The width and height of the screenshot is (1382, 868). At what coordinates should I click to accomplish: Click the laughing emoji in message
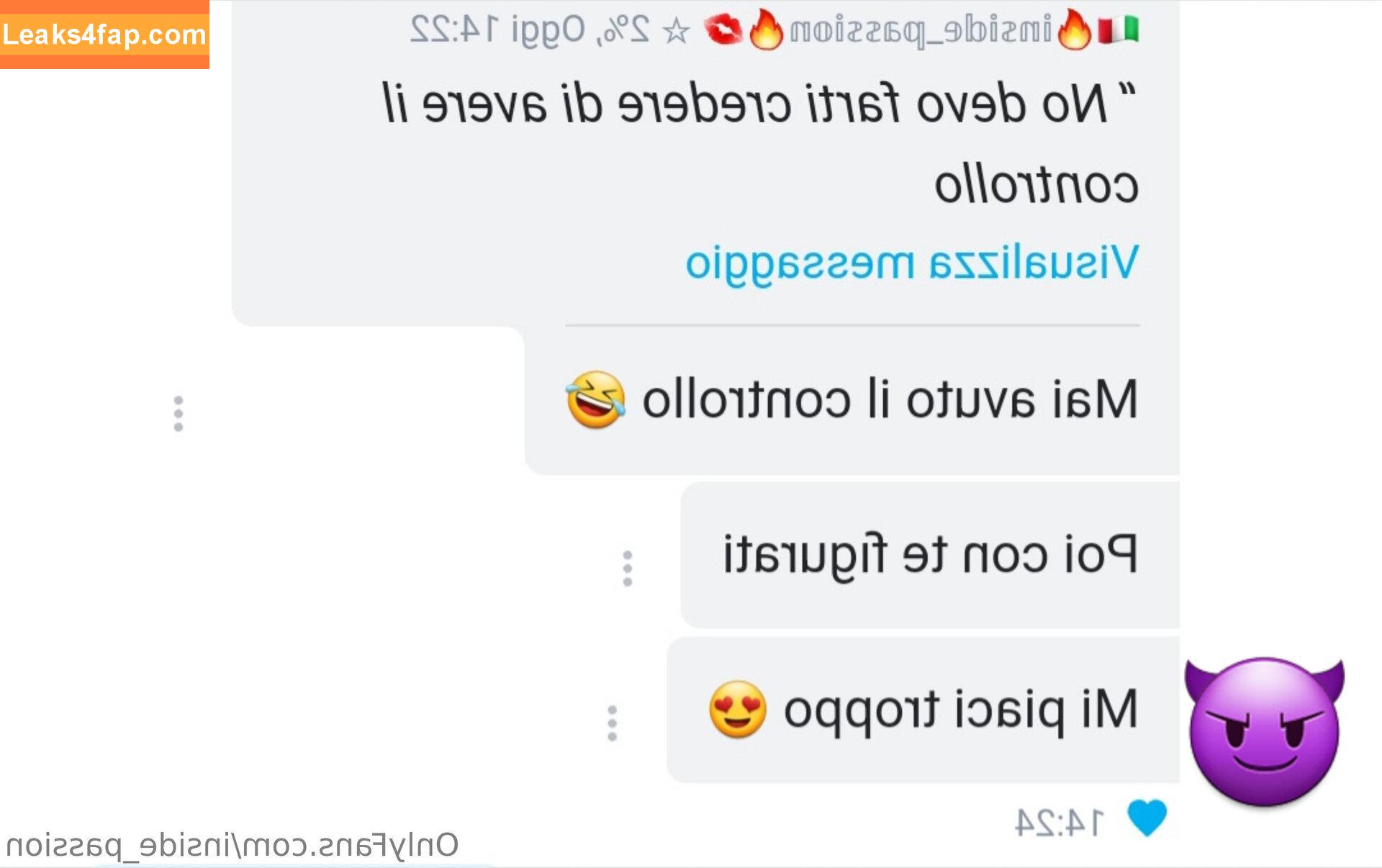point(595,399)
